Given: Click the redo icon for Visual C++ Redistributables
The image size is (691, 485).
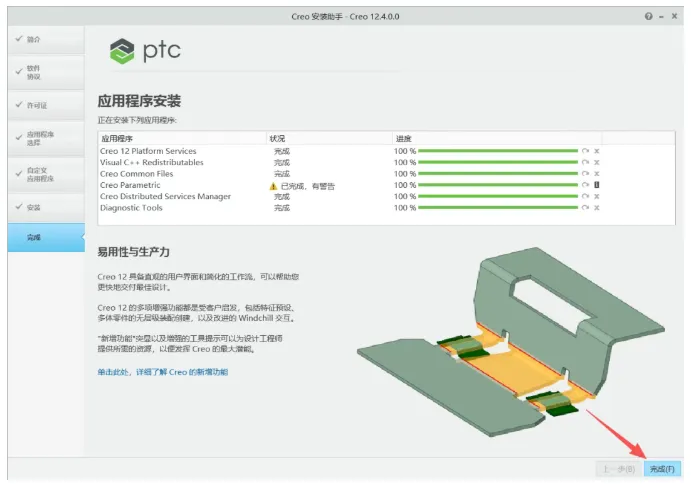Looking at the screenshot, I should pos(585,163).
